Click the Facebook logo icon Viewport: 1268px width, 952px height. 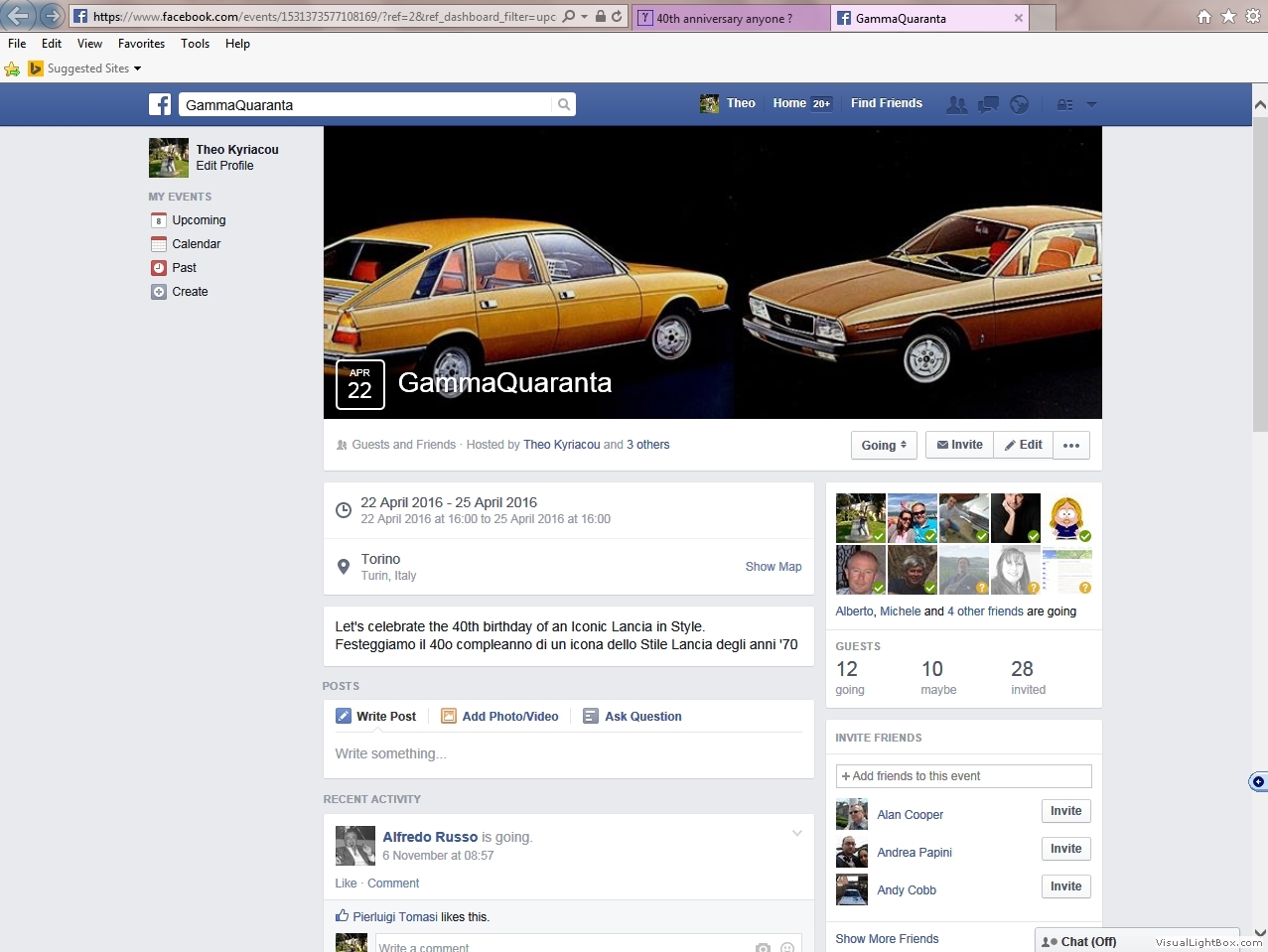[160, 104]
